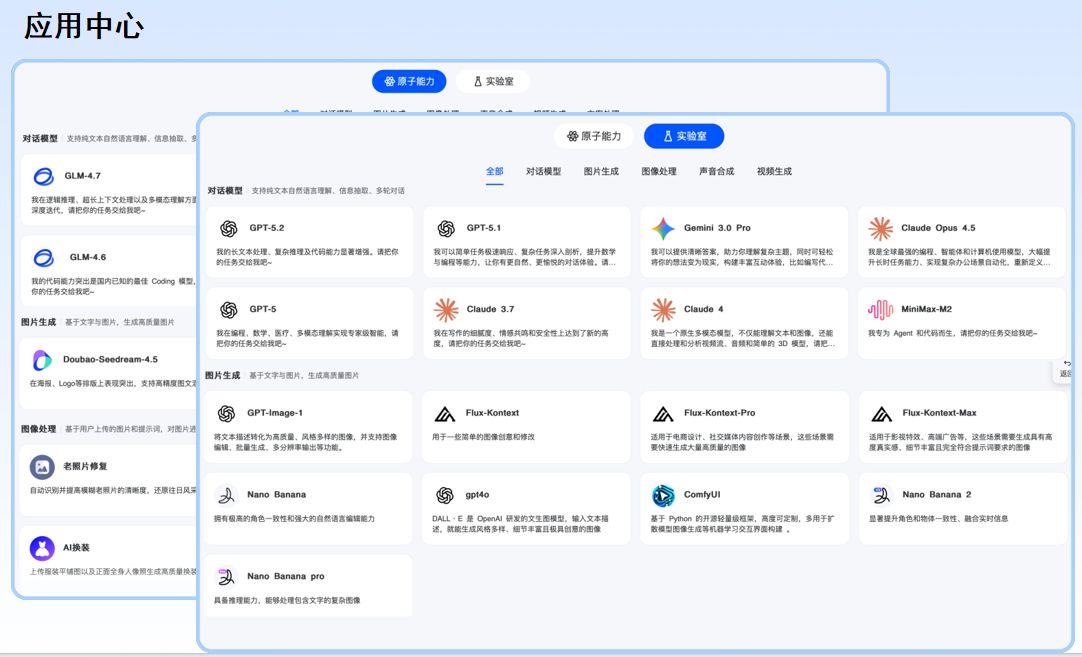Click the Claude 3.7 description text
The width and height of the screenshot is (1082, 657).
click(521, 338)
